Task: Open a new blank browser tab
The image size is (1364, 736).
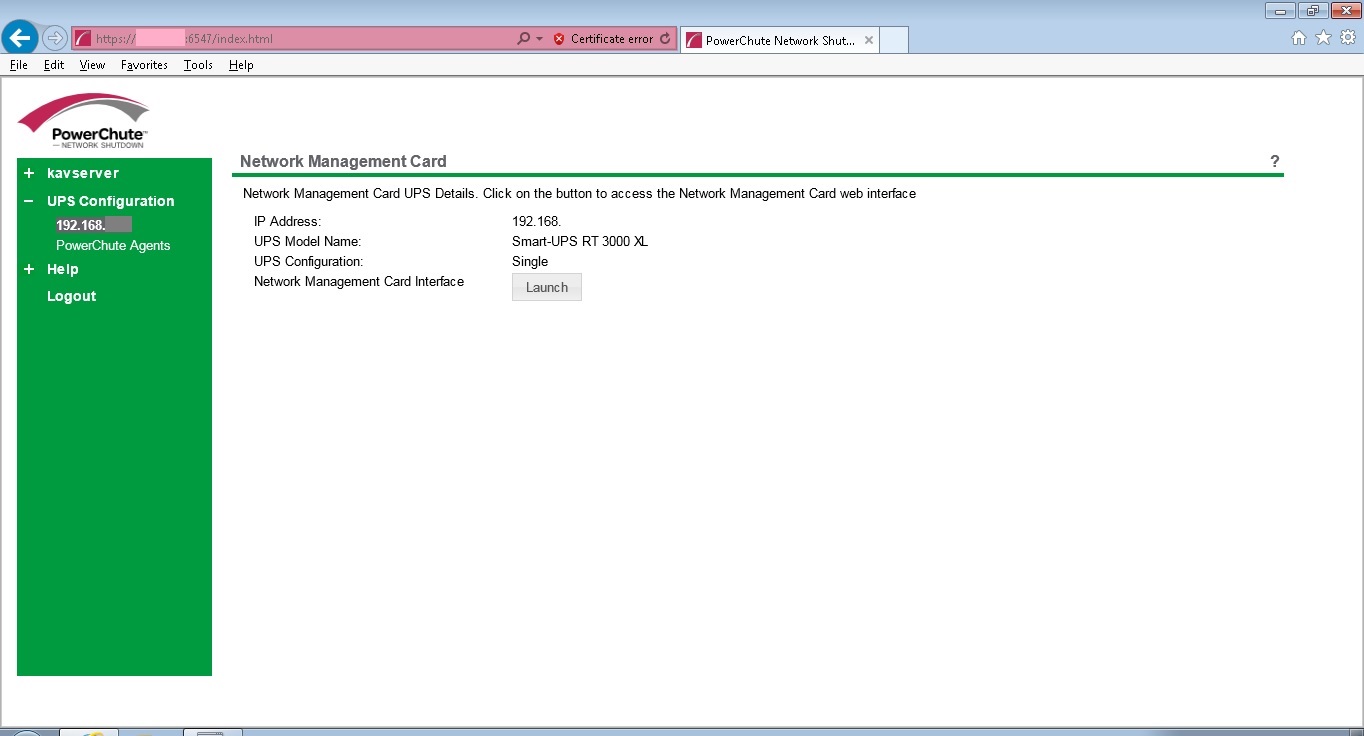Action: click(x=894, y=40)
